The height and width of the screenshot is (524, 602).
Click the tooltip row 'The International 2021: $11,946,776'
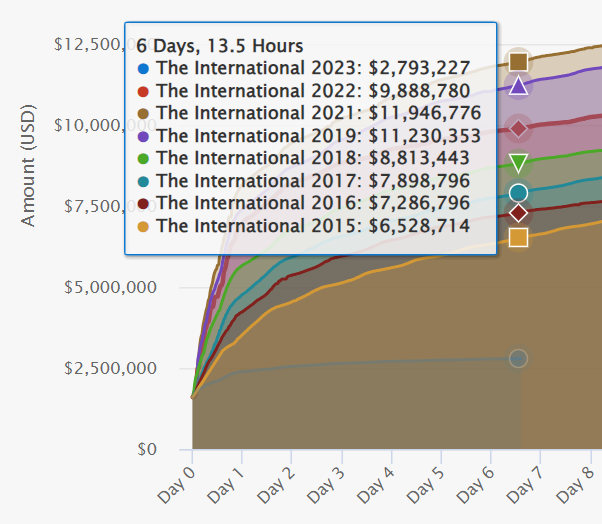(x=309, y=113)
